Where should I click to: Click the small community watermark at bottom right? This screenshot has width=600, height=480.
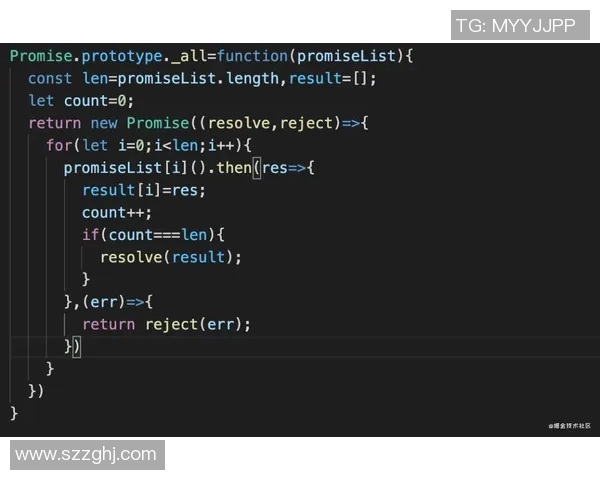pyautogui.click(x=569, y=426)
